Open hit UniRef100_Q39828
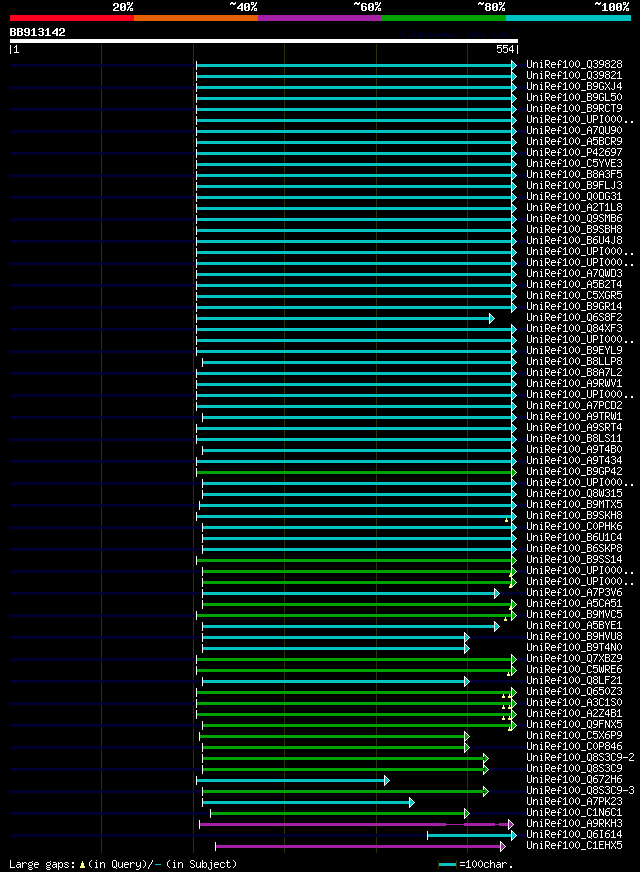The width and height of the screenshot is (640, 872). (574, 65)
